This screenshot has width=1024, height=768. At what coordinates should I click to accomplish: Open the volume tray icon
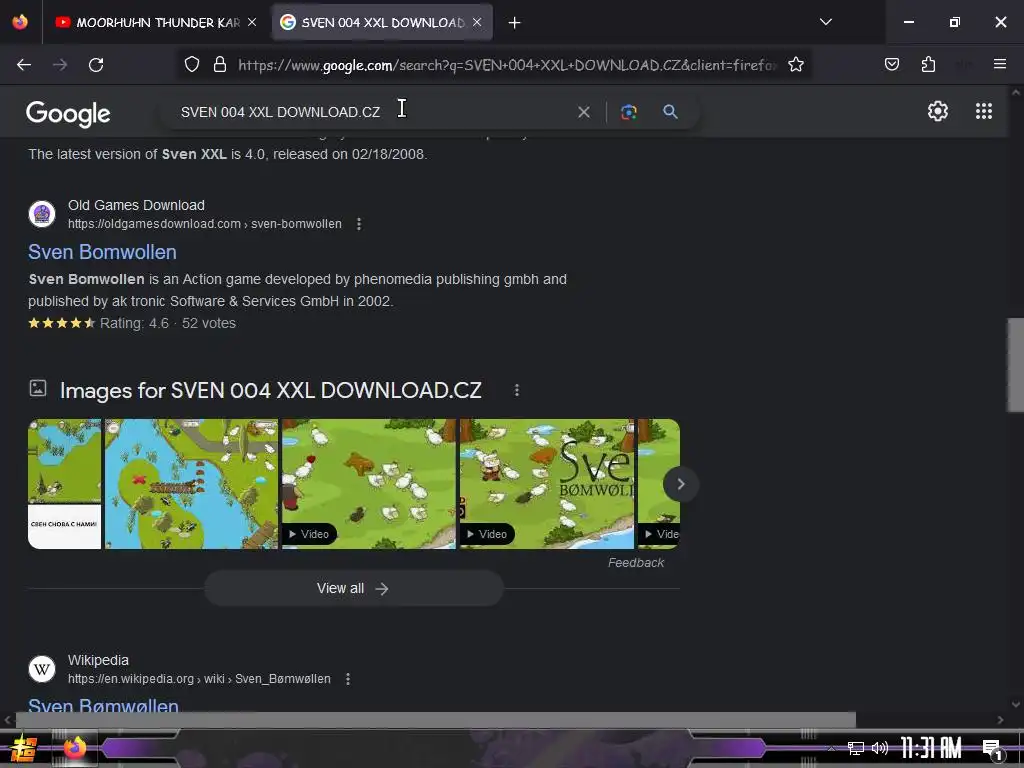[880, 748]
